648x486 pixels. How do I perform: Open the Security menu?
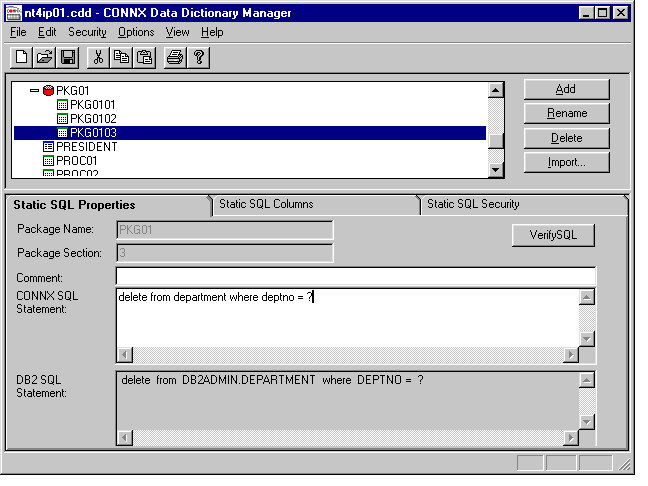(x=87, y=32)
